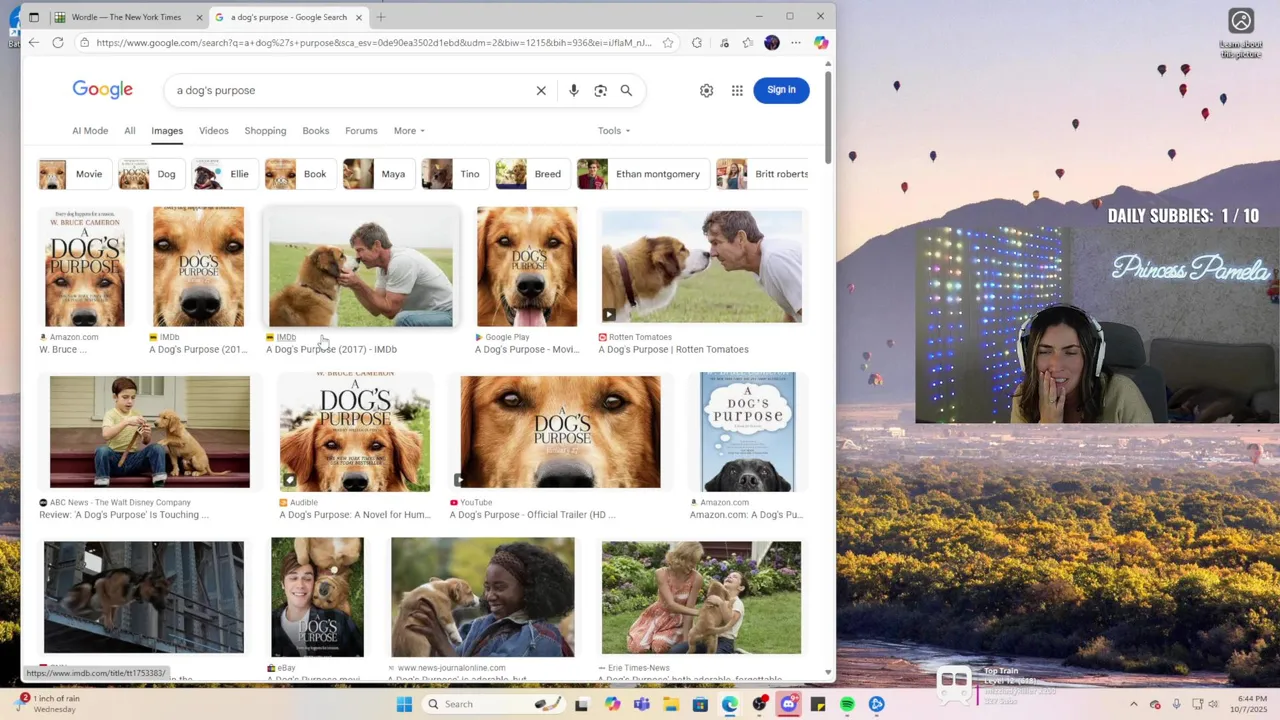Switch to the Forums tab

pyautogui.click(x=361, y=131)
